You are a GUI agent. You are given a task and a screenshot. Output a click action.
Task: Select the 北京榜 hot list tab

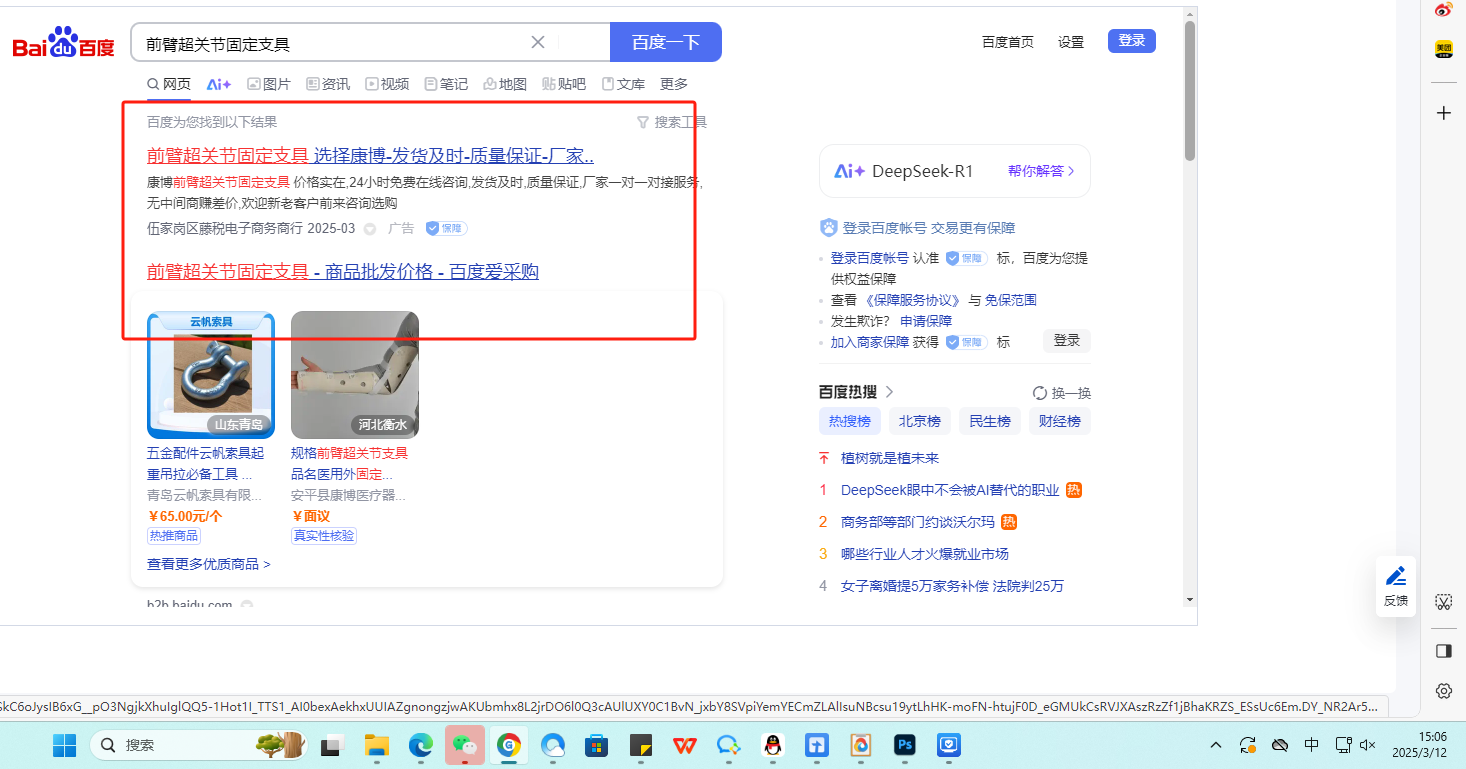920,421
